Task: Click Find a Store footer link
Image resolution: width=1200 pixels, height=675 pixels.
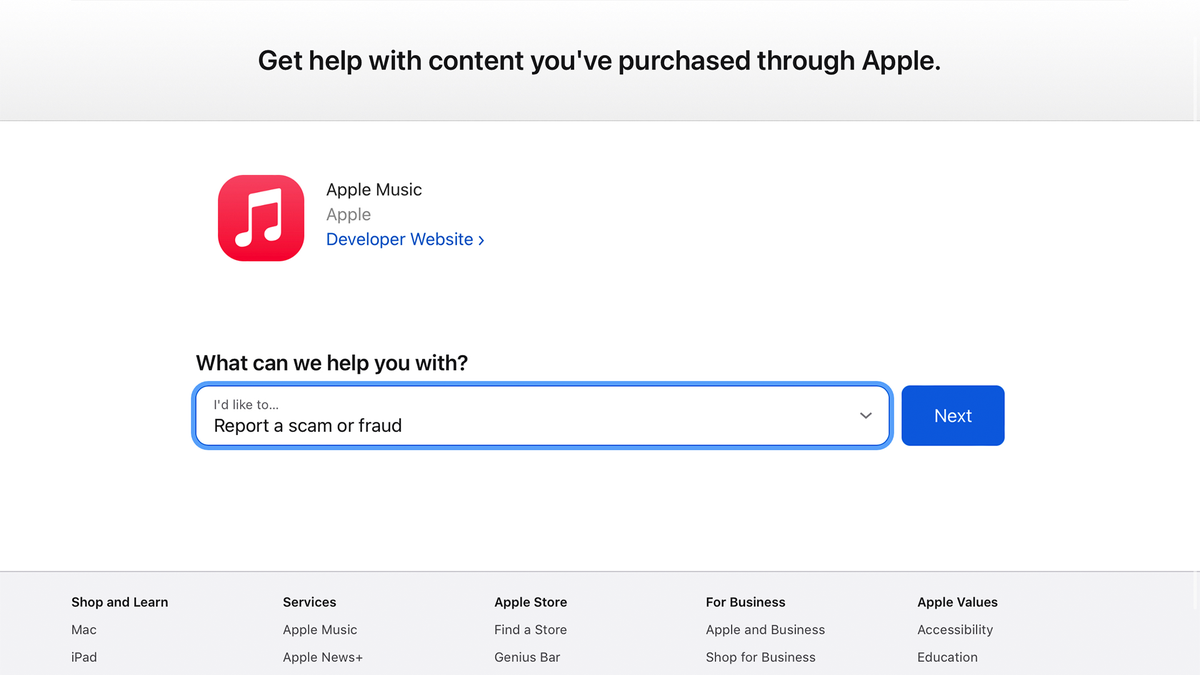Action: [x=530, y=630]
